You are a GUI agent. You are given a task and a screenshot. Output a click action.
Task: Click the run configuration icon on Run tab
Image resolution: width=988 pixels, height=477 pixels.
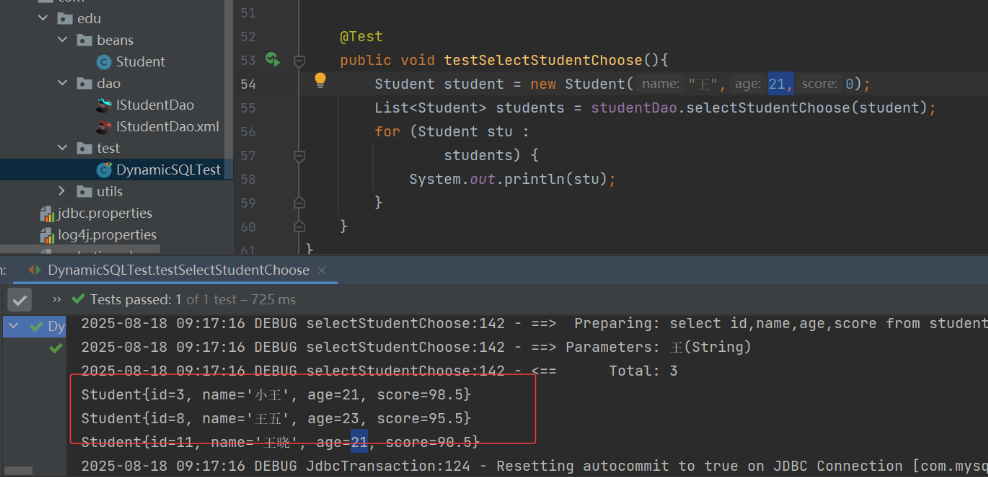point(35,271)
